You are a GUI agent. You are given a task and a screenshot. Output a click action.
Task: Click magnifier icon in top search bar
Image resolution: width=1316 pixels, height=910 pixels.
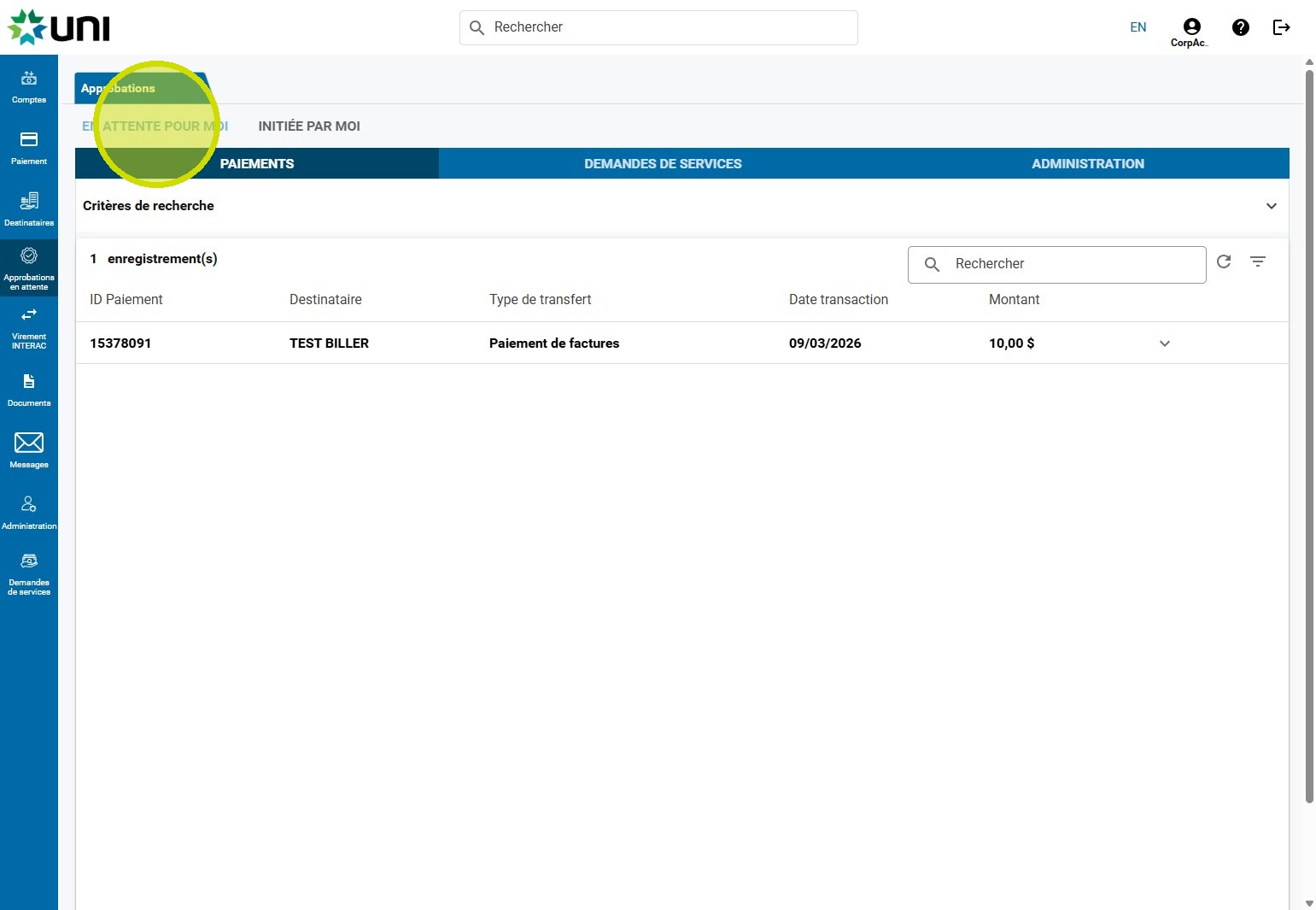coord(477,27)
